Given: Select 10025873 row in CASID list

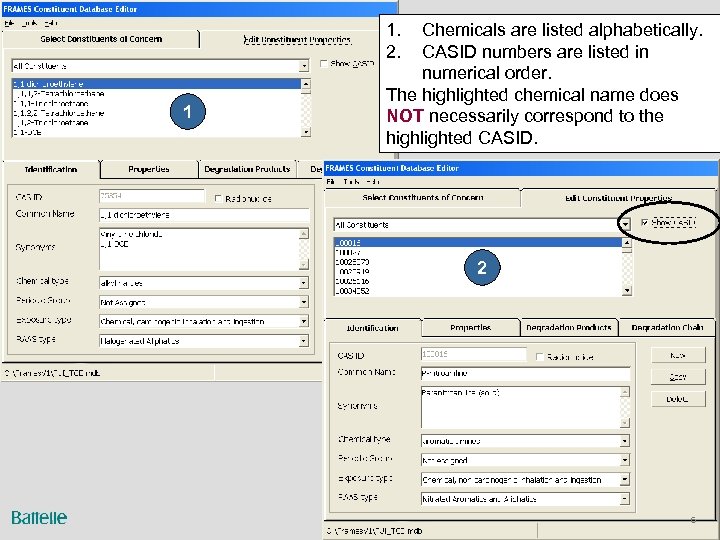Looking at the screenshot, I should [478, 262].
